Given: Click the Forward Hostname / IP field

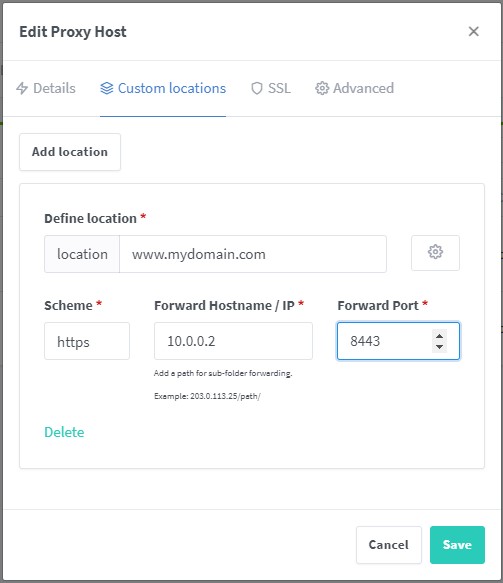Looking at the screenshot, I should pos(233,341).
